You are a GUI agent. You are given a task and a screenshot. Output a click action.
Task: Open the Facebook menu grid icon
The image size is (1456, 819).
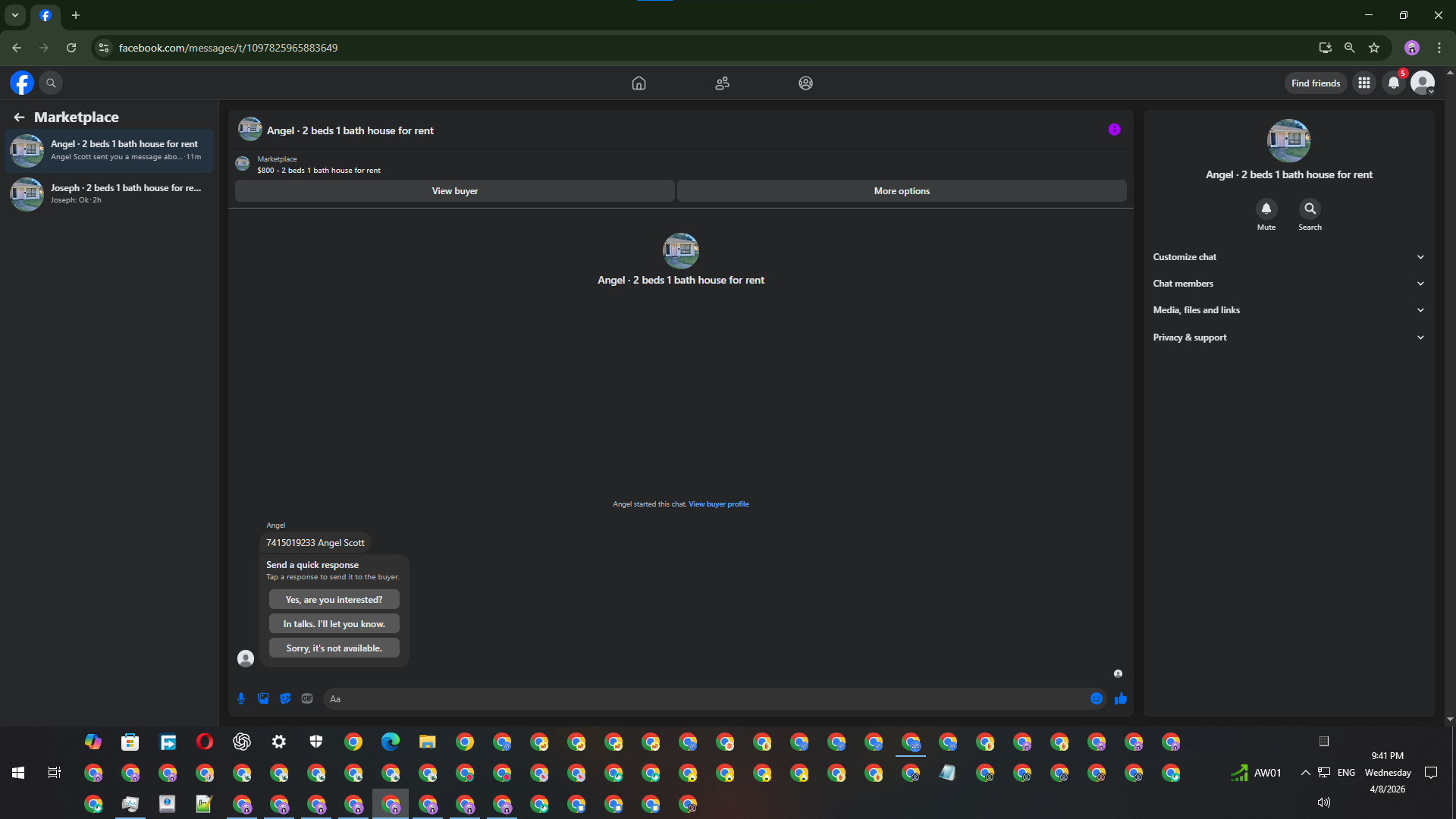[1363, 83]
